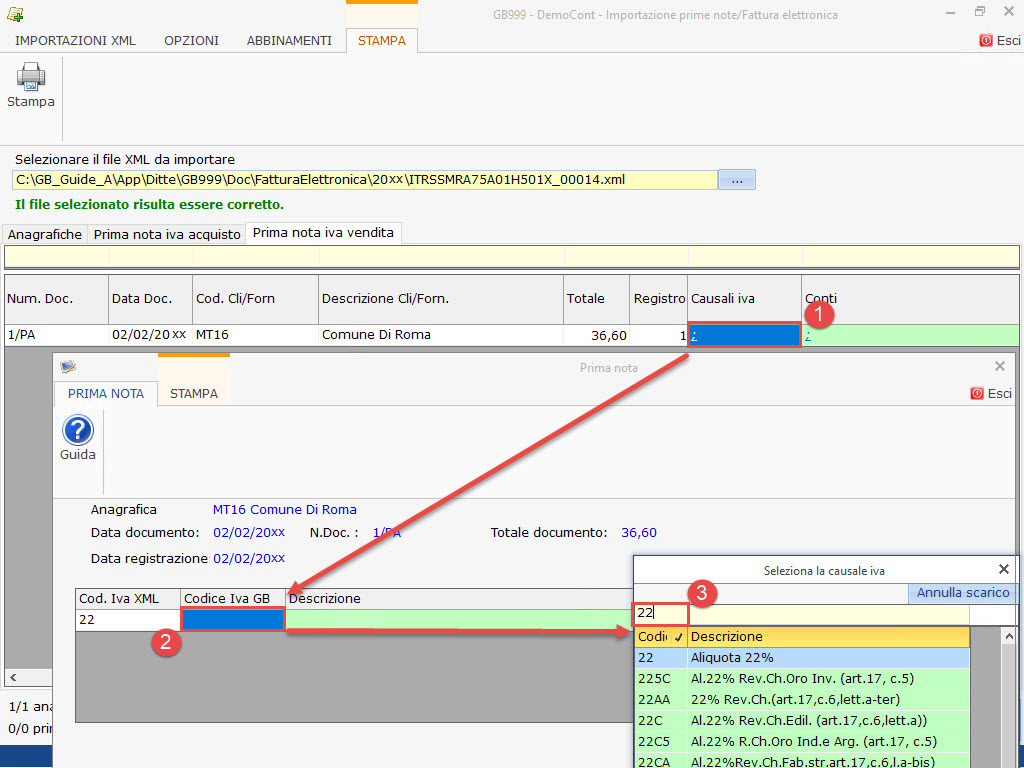This screenshot has width=1024, height=768.
Task: Open STAMPA tab in Prima nota dialog
Action: pos(194,393)
